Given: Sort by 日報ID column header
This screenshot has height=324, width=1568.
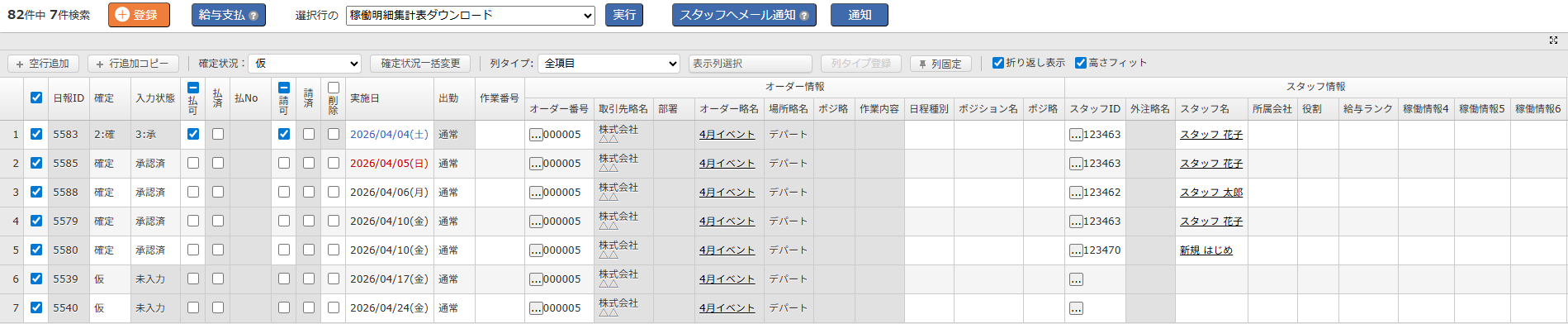Looking at the screenshot, I should tap(69, 98).
